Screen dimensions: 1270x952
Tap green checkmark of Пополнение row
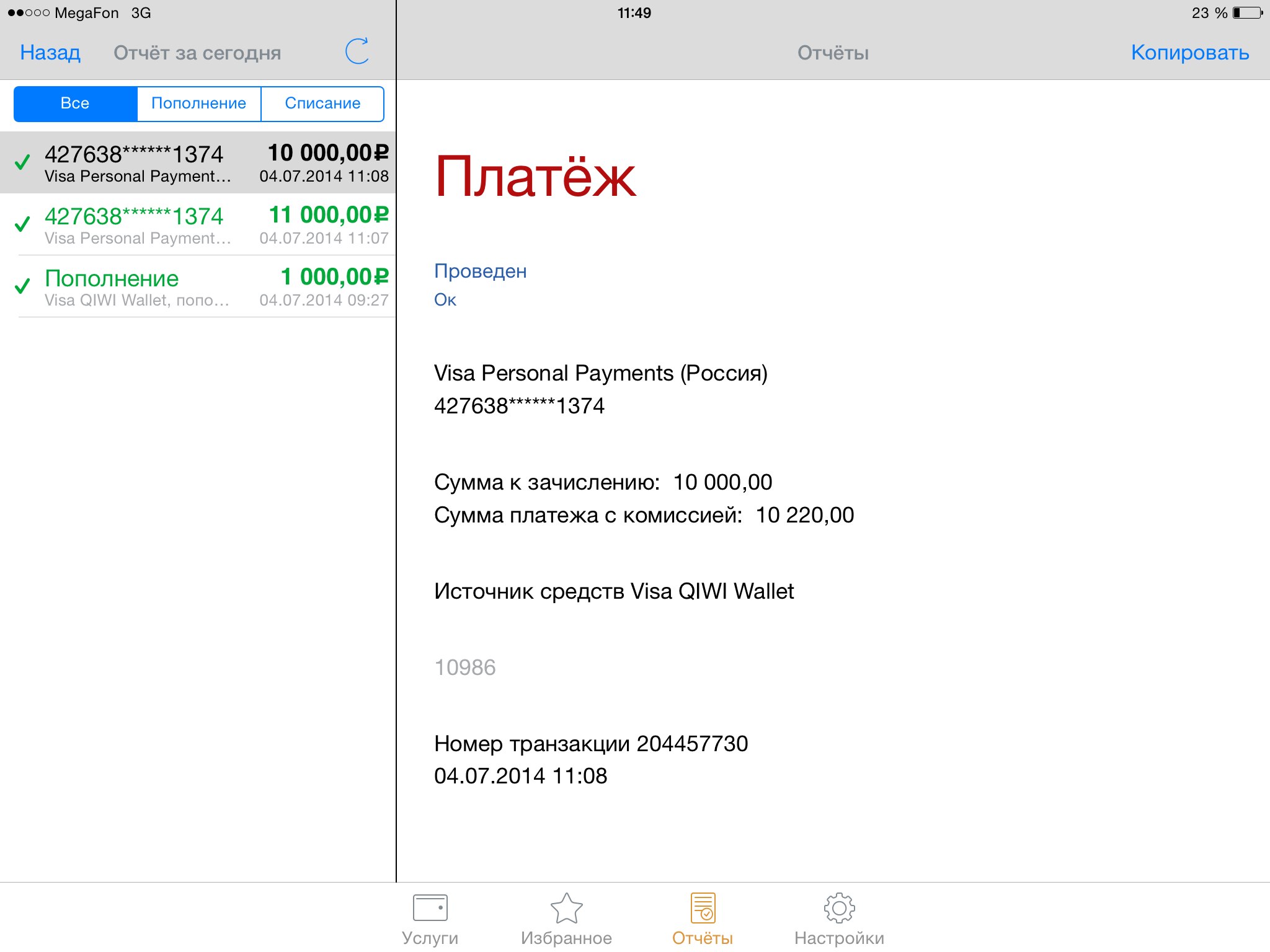pyautogui.click(x=22, y=286)
